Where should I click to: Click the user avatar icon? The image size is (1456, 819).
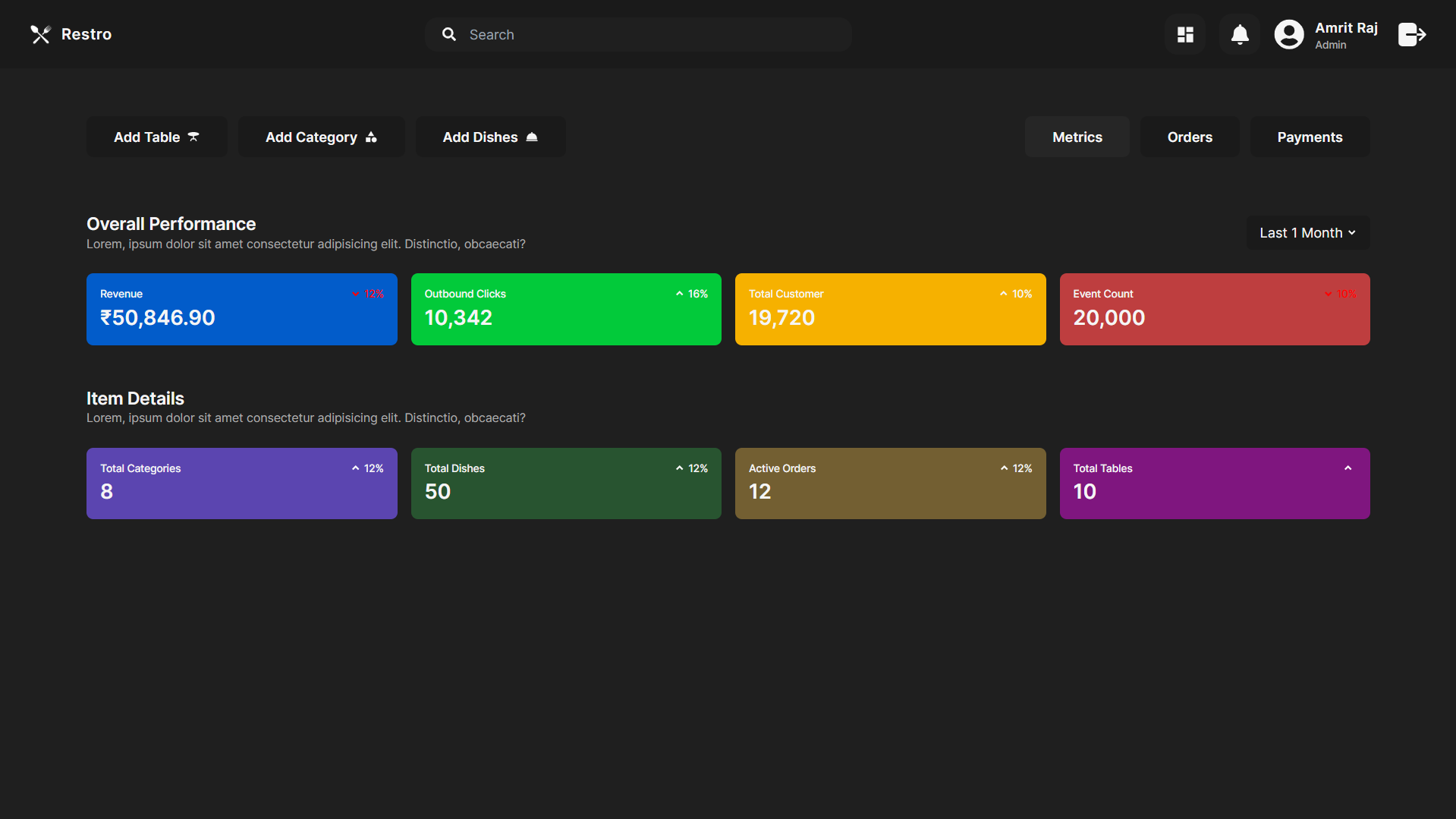1288,34
